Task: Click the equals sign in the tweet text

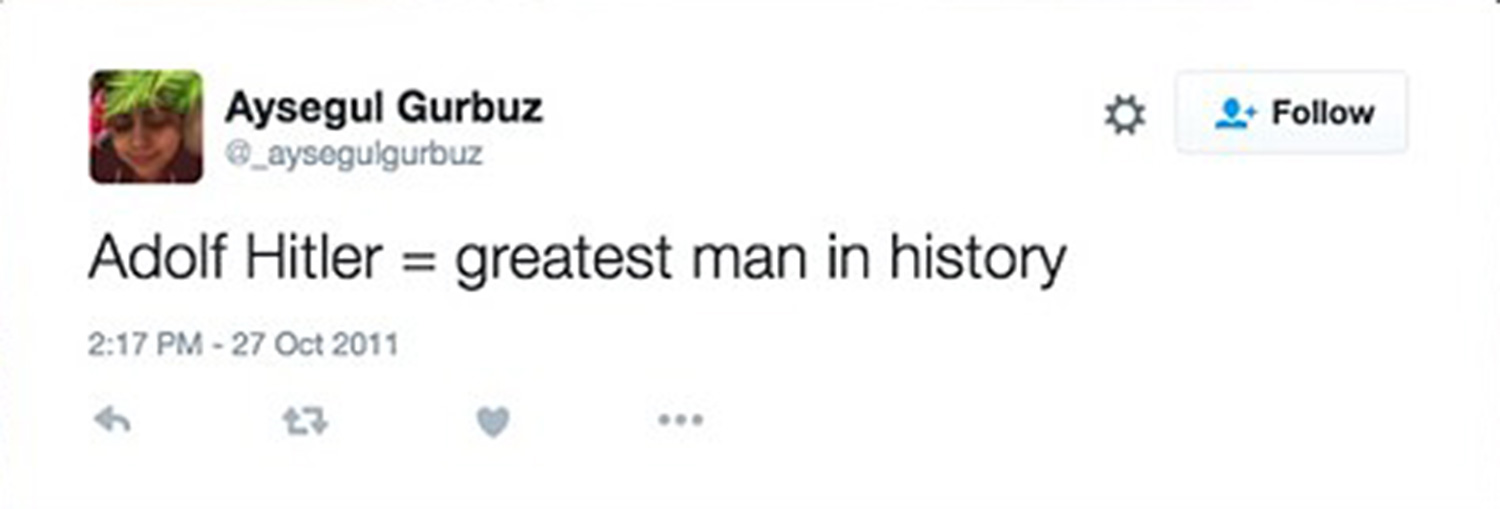Action: pos(419,260)
